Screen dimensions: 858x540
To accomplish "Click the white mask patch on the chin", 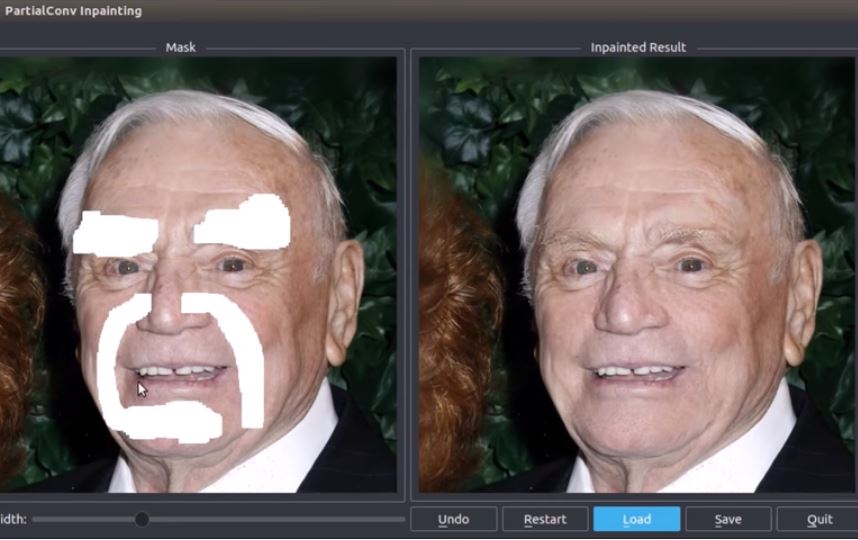I will 180,420.
